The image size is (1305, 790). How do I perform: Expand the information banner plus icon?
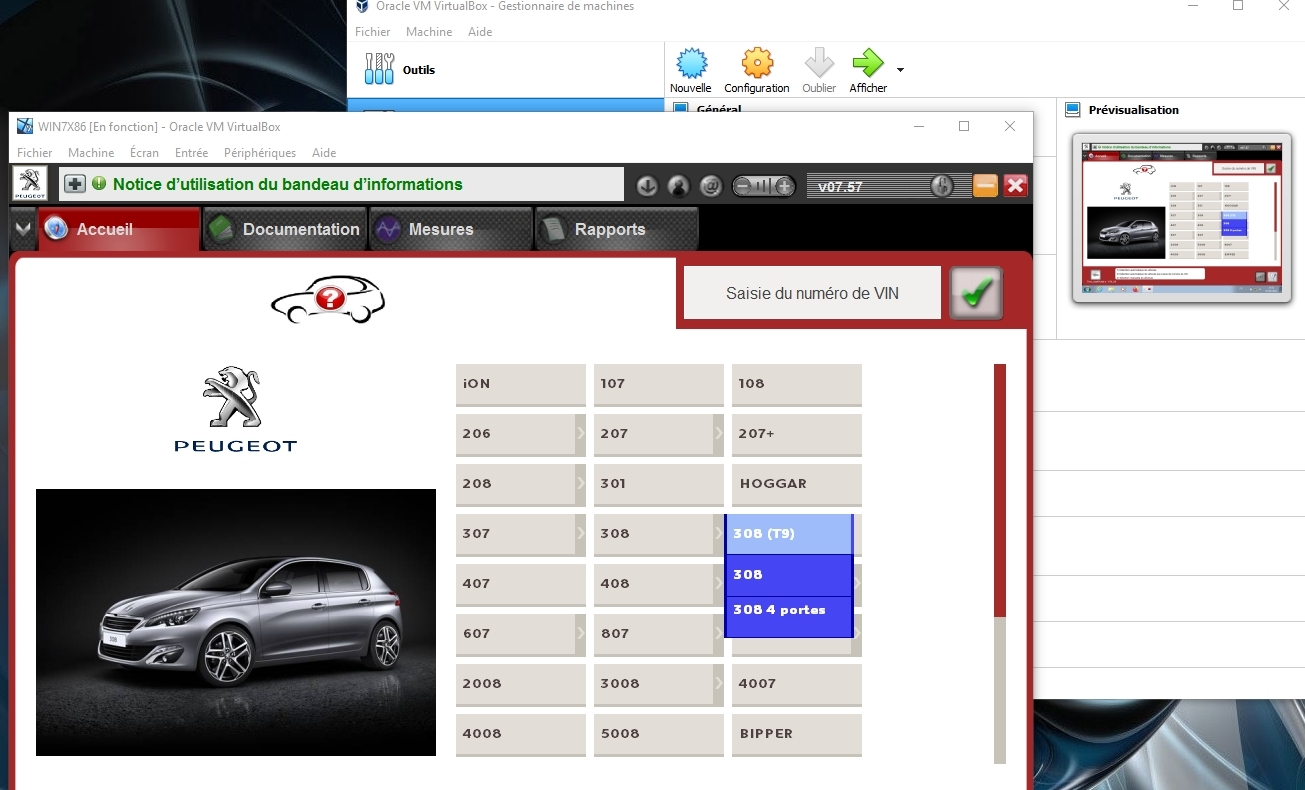75,184
